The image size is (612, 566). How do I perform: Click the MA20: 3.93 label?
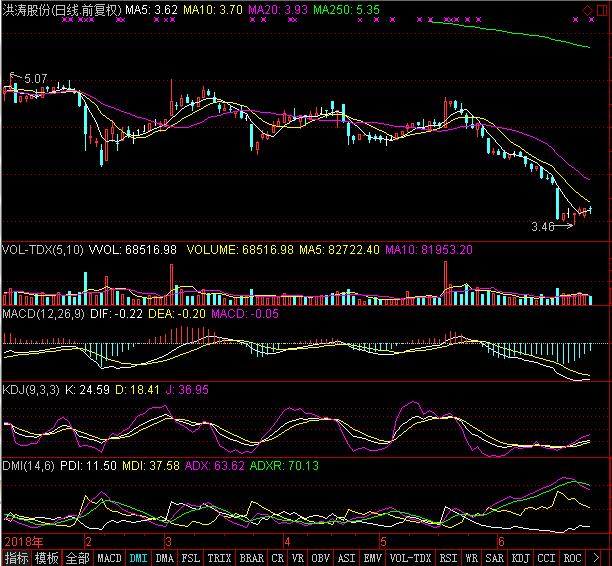pos(278,10)
